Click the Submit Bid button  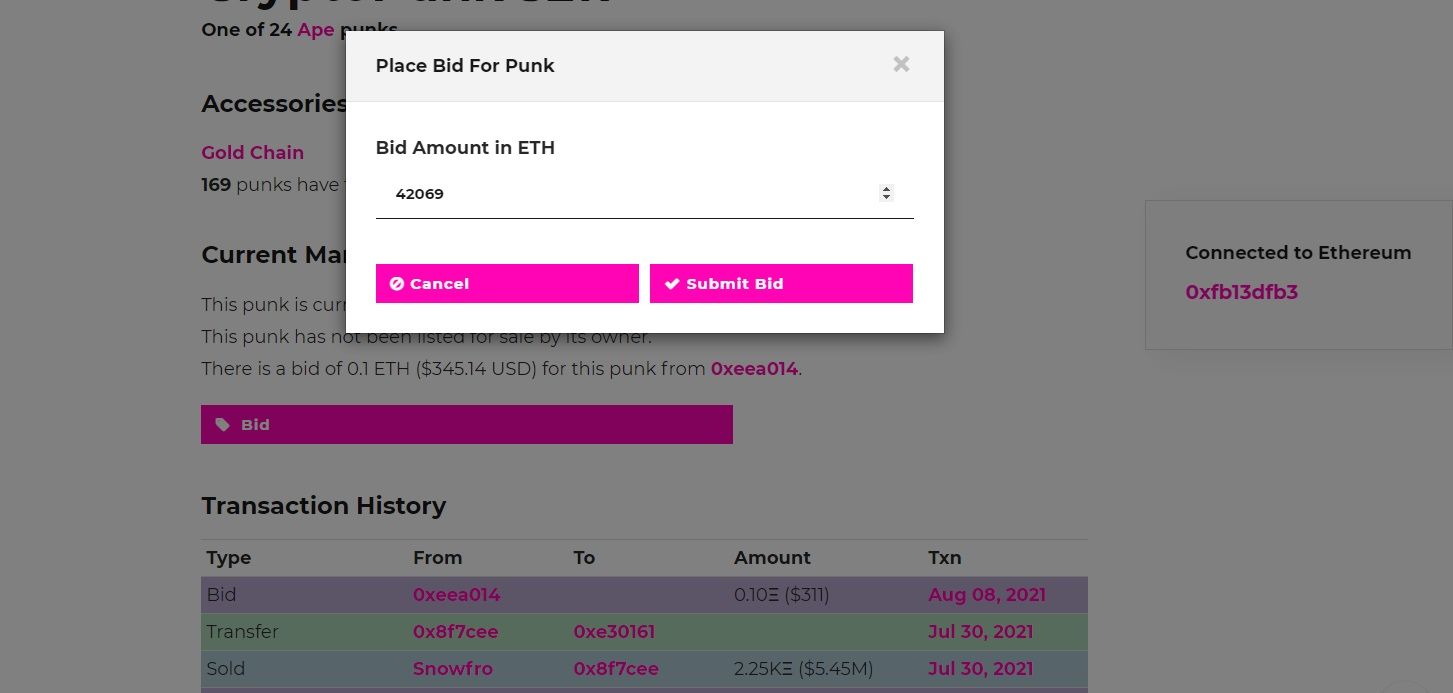pos(781,283)
